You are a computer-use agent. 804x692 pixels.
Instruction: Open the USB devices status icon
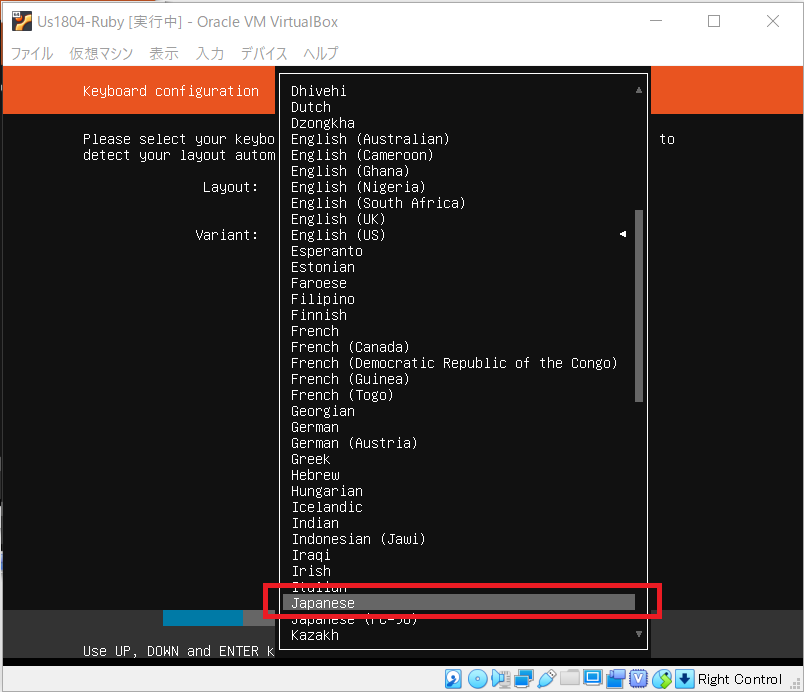click(x=547, y=679)
